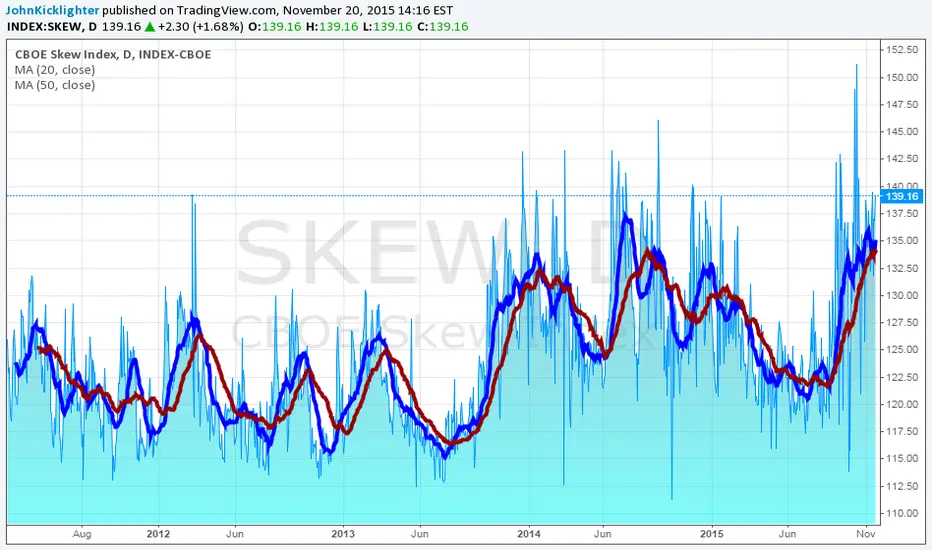Click the 127.50 price axis label

click(902, 322)
